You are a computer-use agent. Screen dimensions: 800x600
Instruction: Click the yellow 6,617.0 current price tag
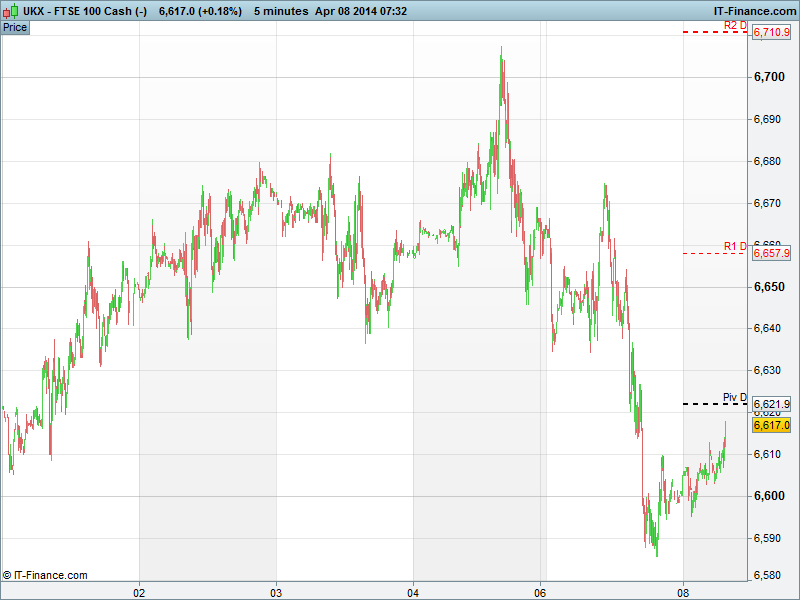pos(771,425)
